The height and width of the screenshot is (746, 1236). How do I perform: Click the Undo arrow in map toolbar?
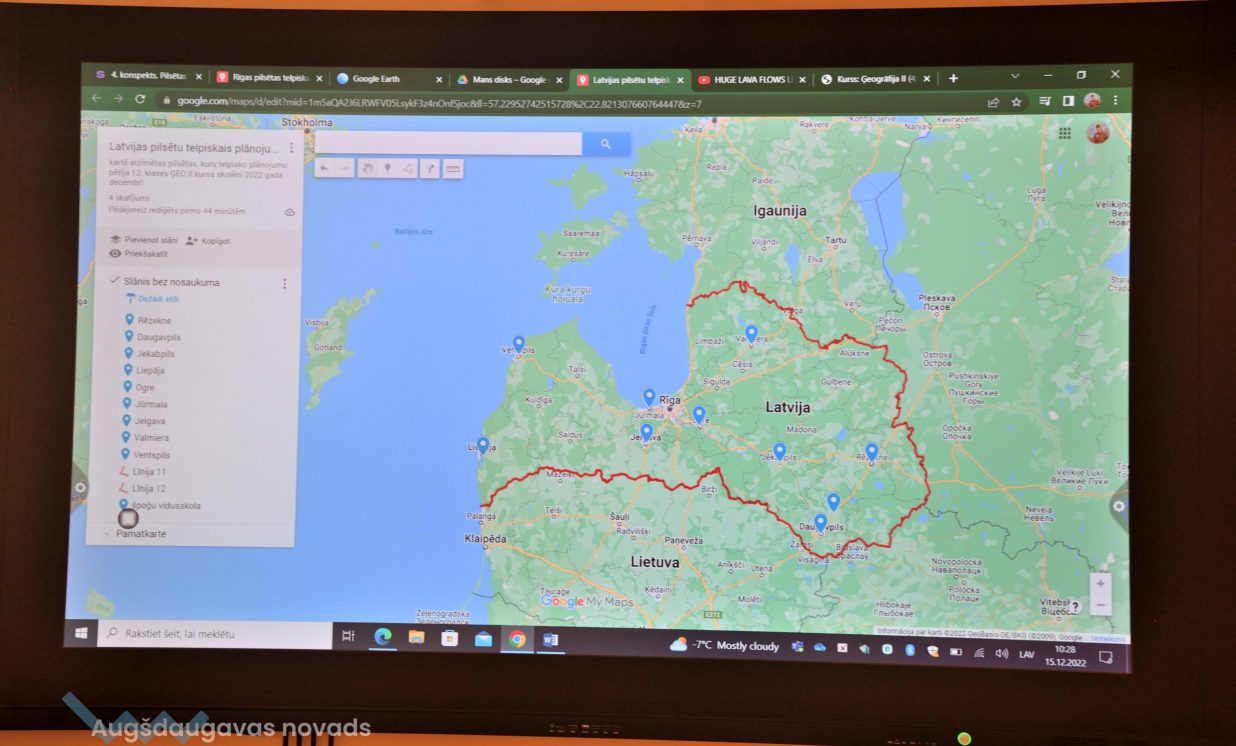tap(323, 169)
